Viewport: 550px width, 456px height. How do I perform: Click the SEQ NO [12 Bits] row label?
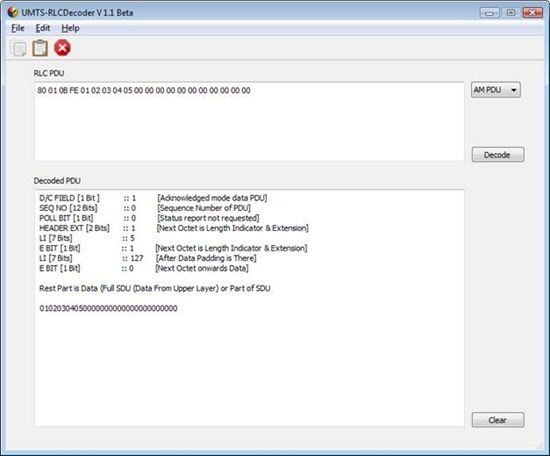pyautogui.click(x=68, y=208)
